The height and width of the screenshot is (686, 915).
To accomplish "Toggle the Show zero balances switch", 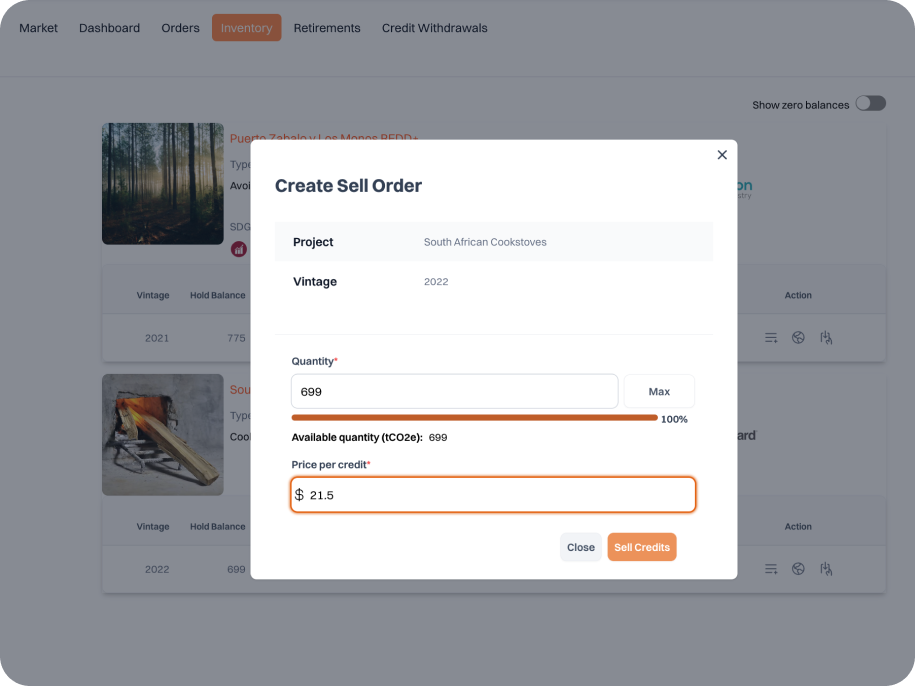I will (x=870, y=104).
